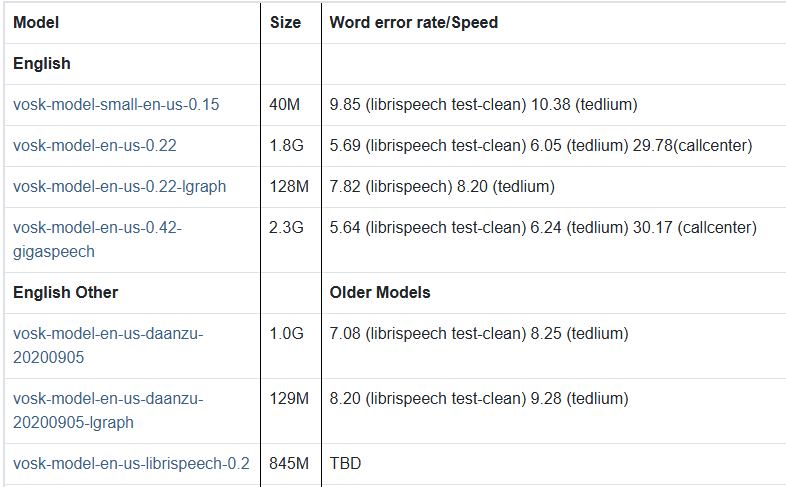Open the vosk-model-en-us-daanzu-20200905-lgraph link
786x487 pixels.
tap(108, 410)
